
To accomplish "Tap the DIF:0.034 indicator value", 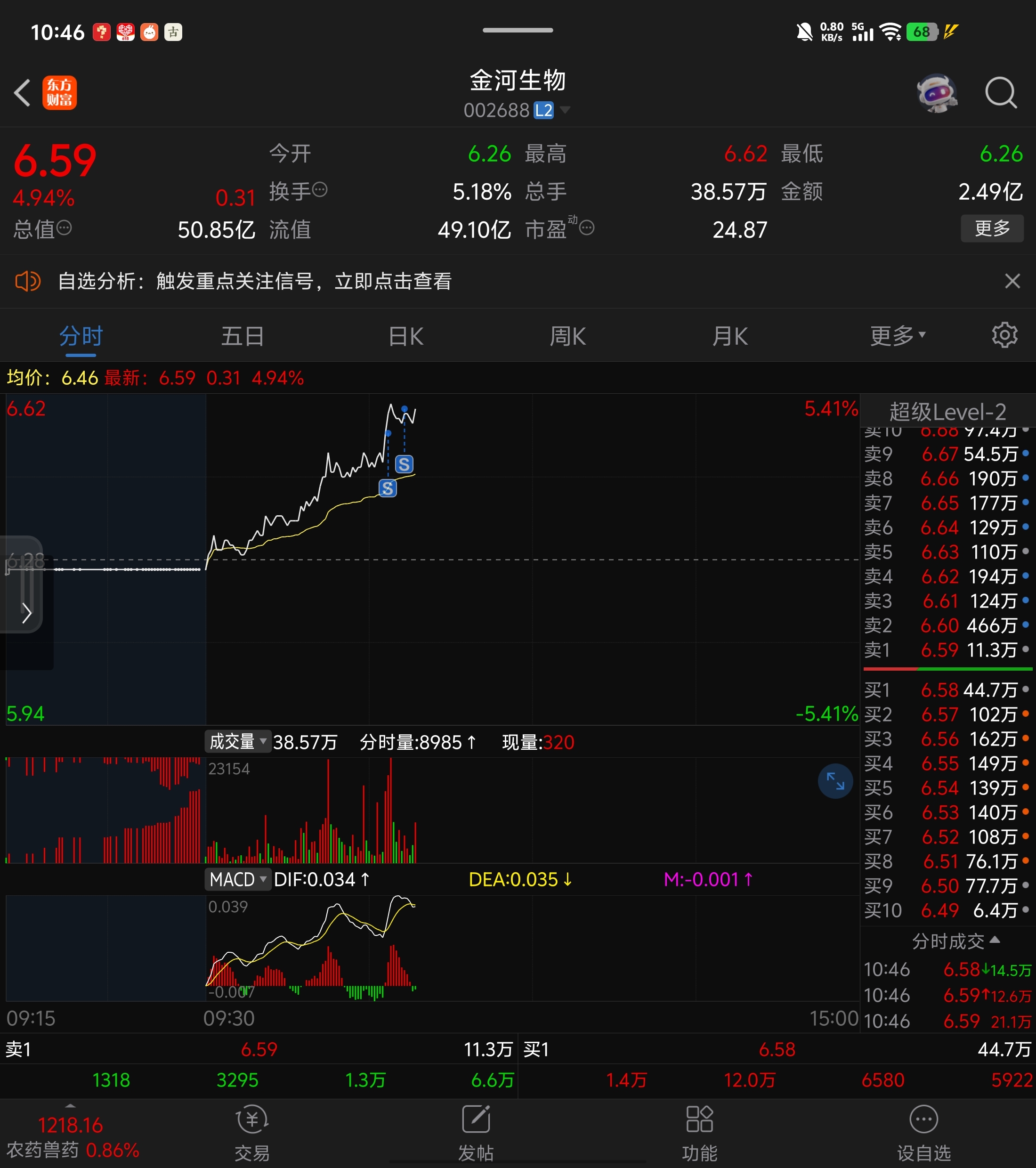I will point(322,879).
